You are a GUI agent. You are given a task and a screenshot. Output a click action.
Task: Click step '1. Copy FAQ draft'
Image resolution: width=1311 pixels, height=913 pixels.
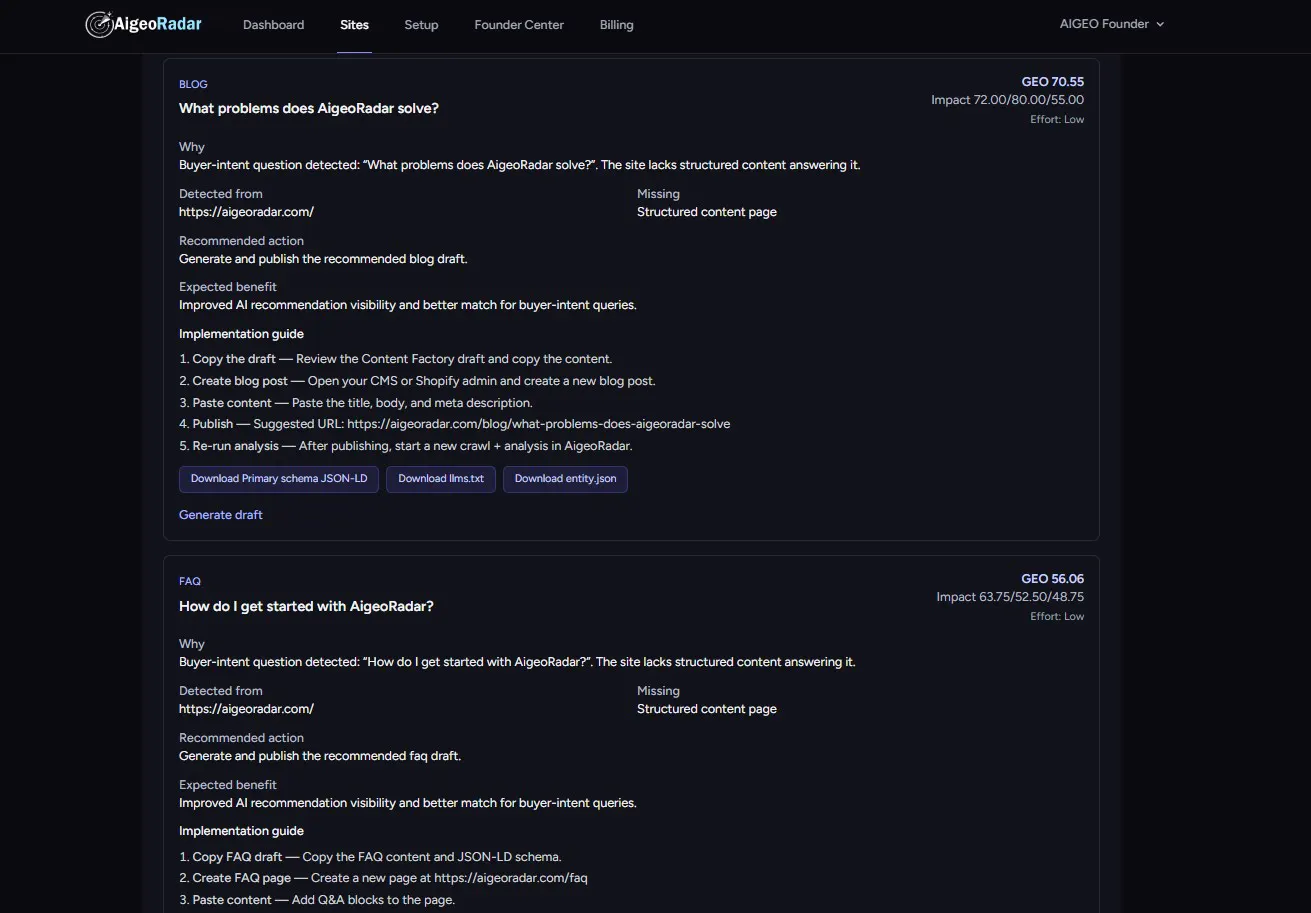tap(370, 857)
